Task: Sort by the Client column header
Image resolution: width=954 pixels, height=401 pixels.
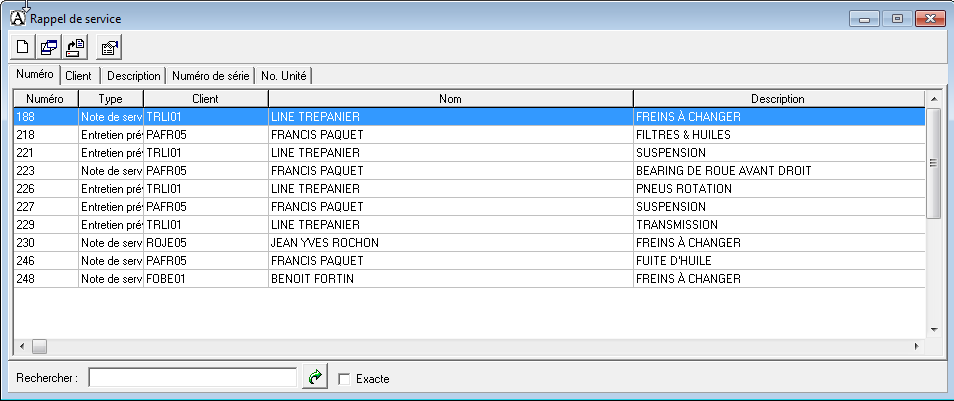Action: click(206, 99)
